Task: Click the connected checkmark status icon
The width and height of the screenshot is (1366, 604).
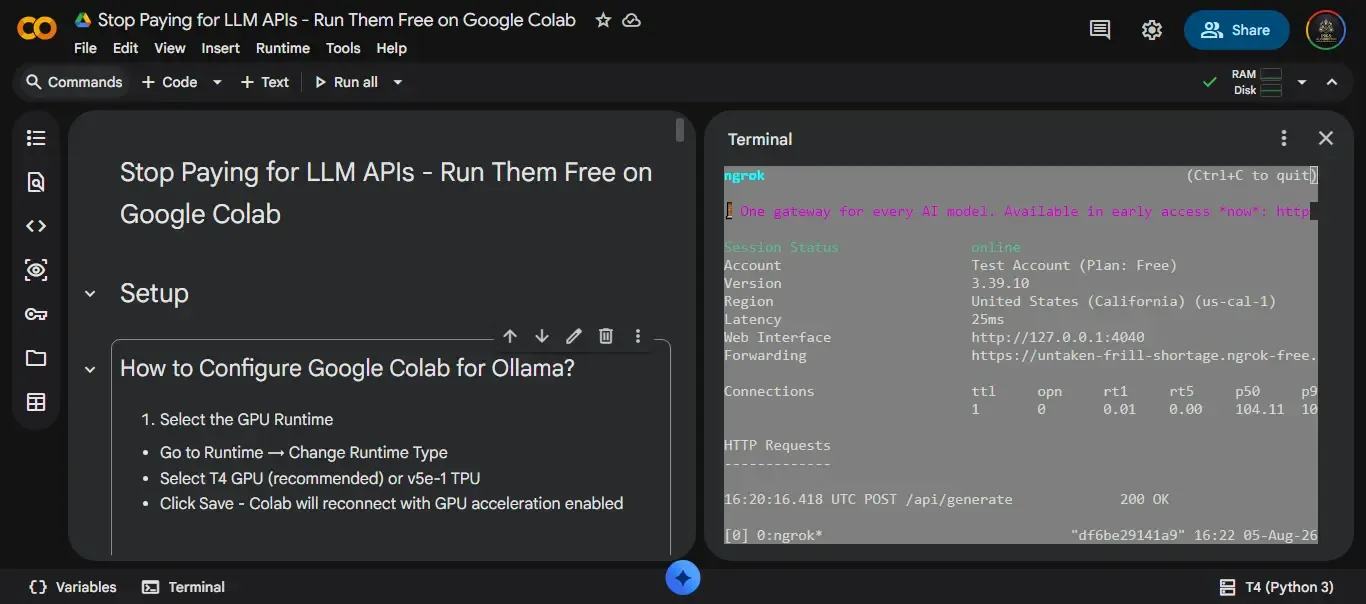Action: point(1210,82)
